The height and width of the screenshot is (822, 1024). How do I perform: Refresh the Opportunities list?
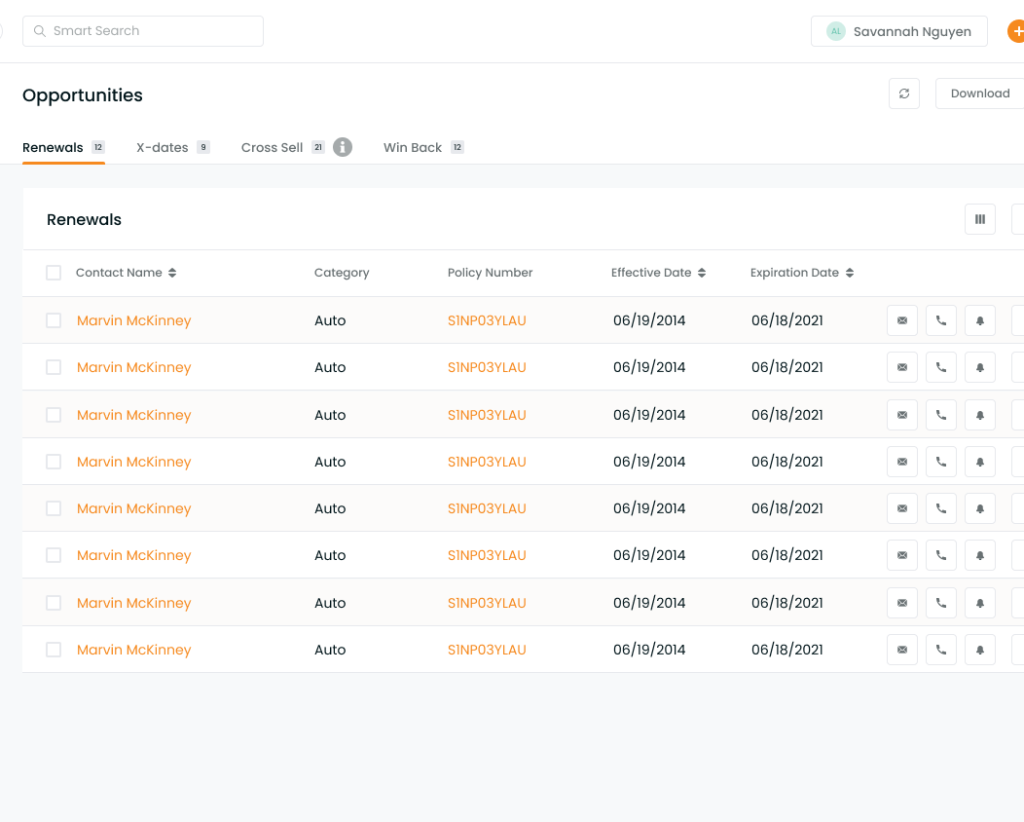tap(904, 93)
